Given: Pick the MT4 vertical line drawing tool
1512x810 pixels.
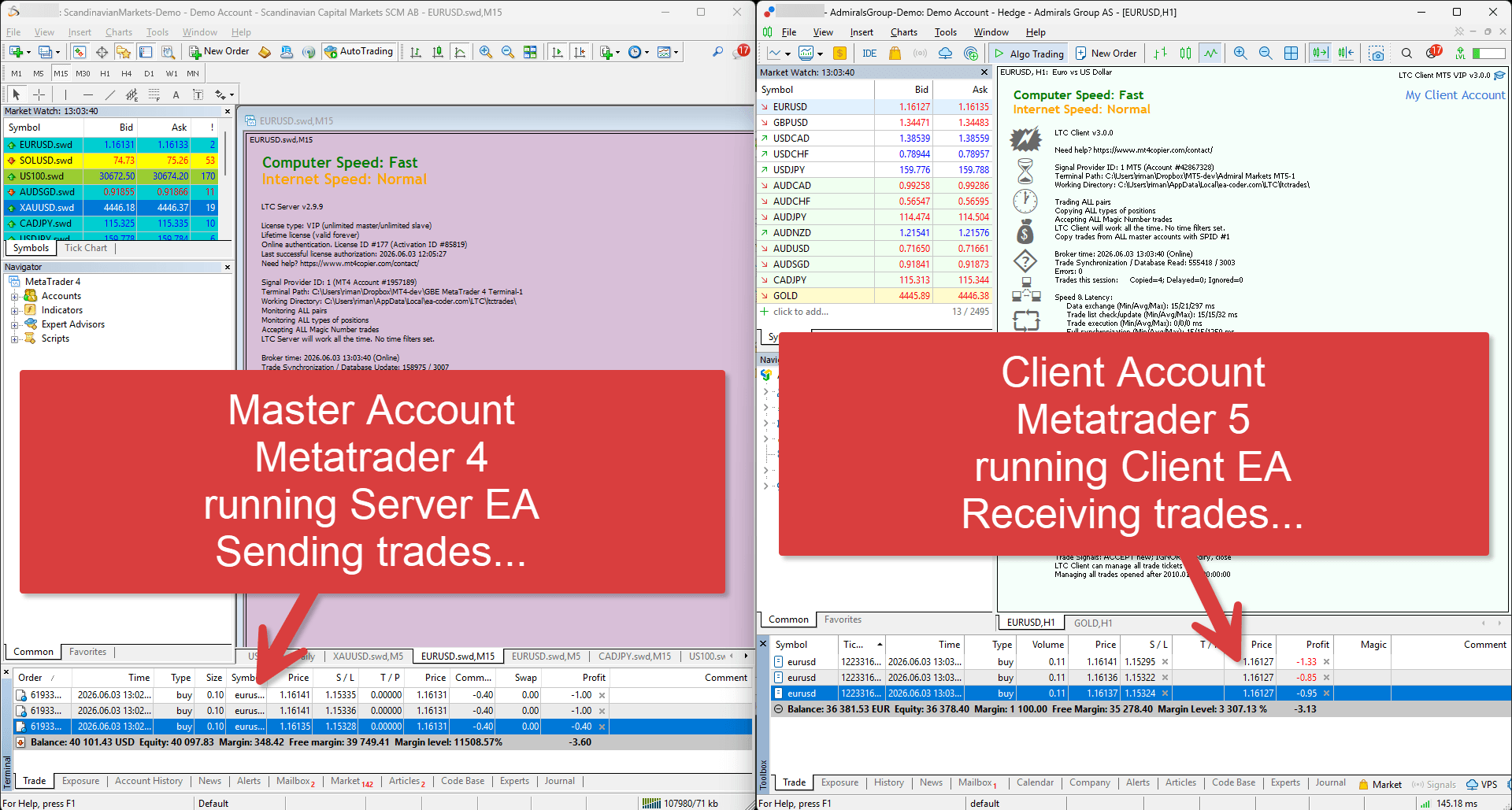Looking at the screenshot, I should 65,94.
